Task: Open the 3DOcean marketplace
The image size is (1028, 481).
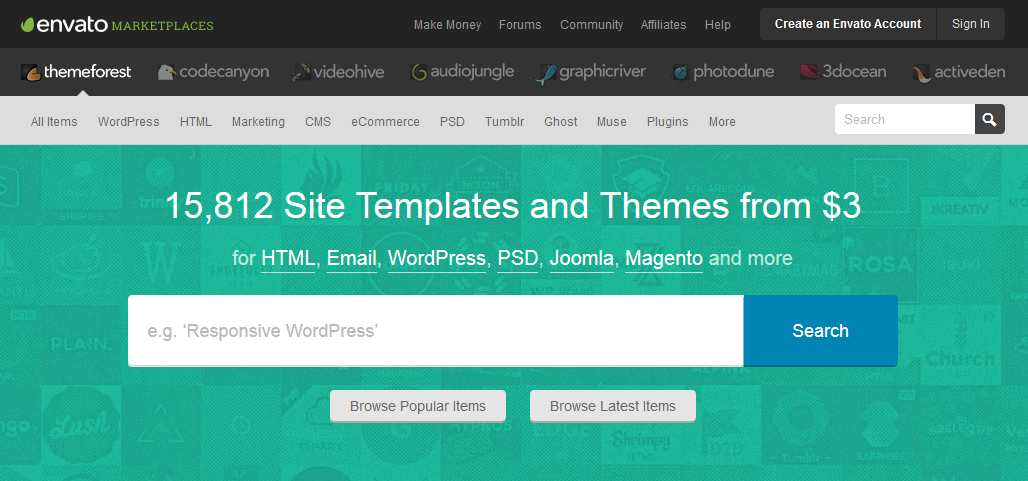Action: [843, 72]
